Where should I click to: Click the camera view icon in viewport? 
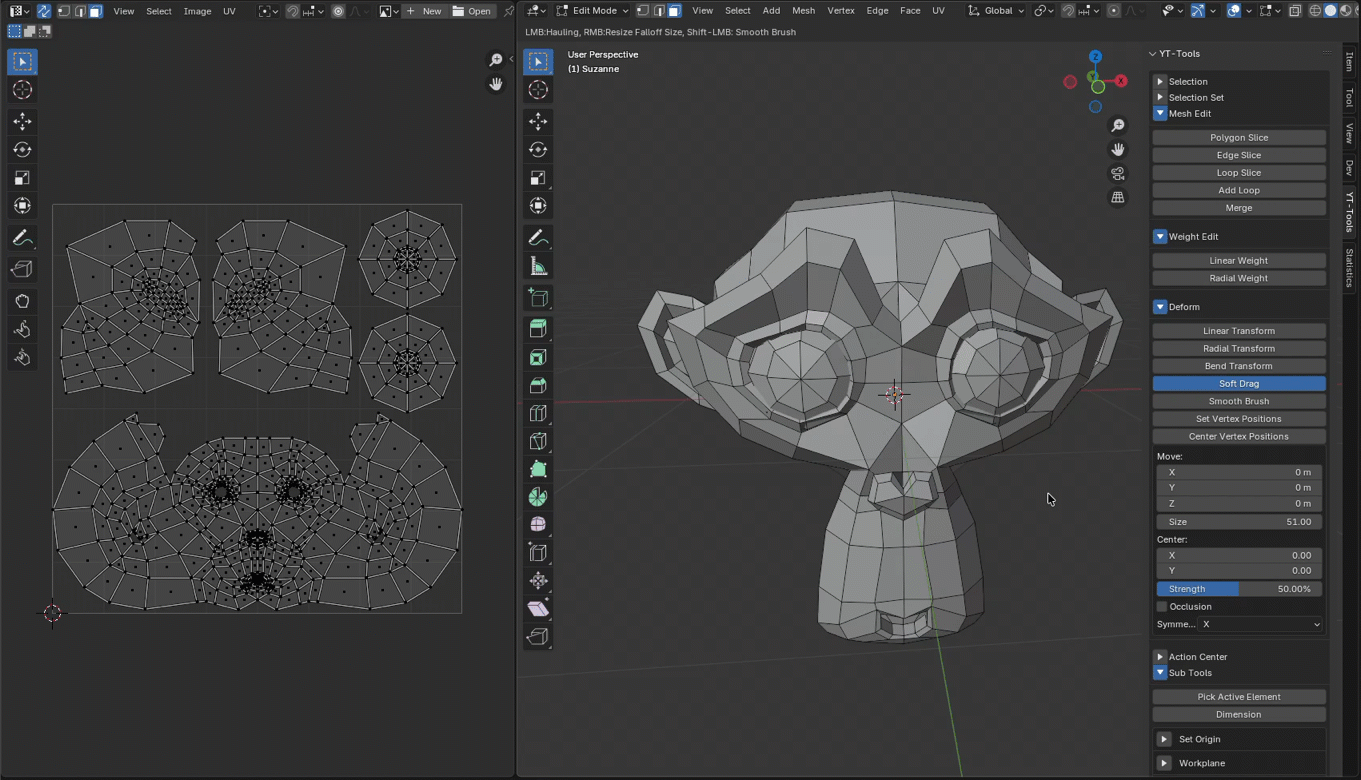pyautogui.click(x=1118, y=174)
